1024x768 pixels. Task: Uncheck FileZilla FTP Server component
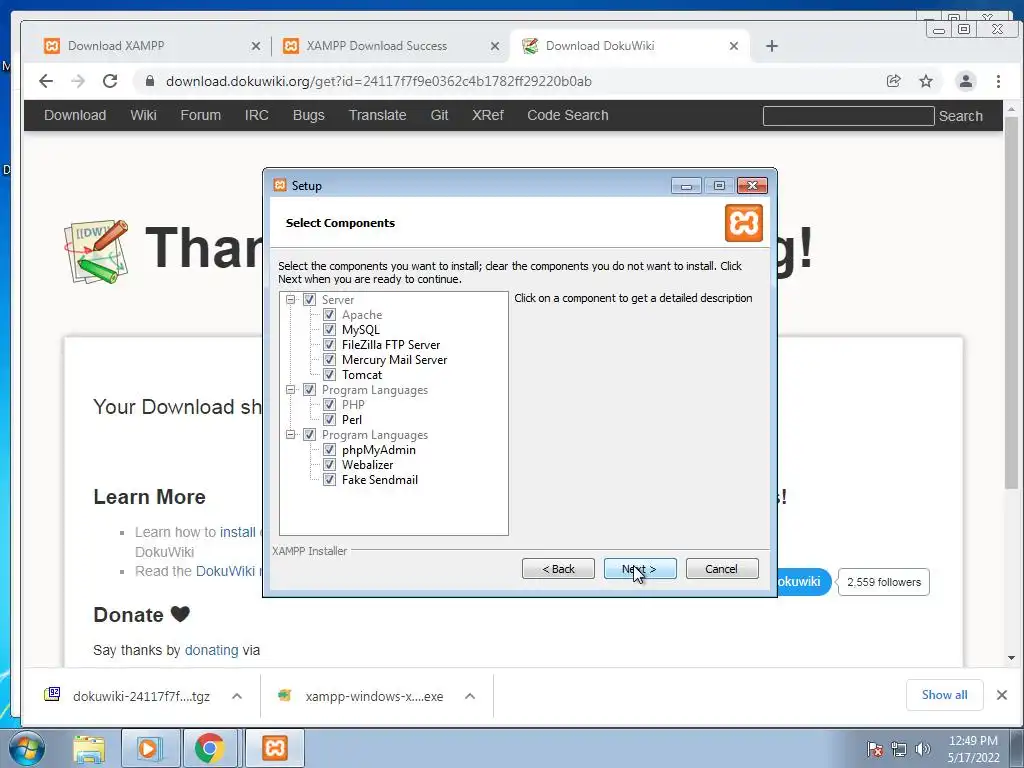point(329,345)
